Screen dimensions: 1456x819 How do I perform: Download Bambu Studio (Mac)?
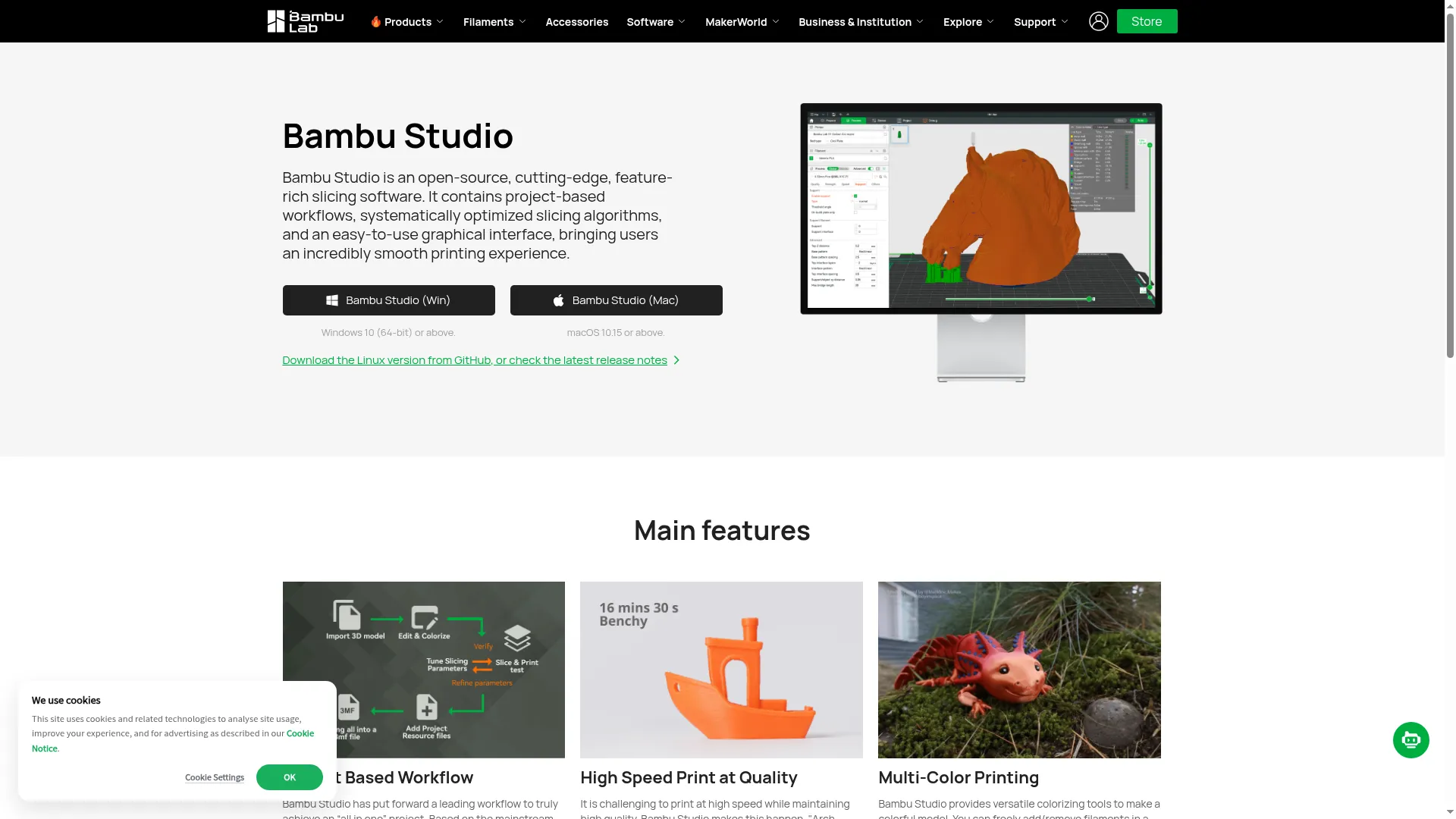coord(616,300)
